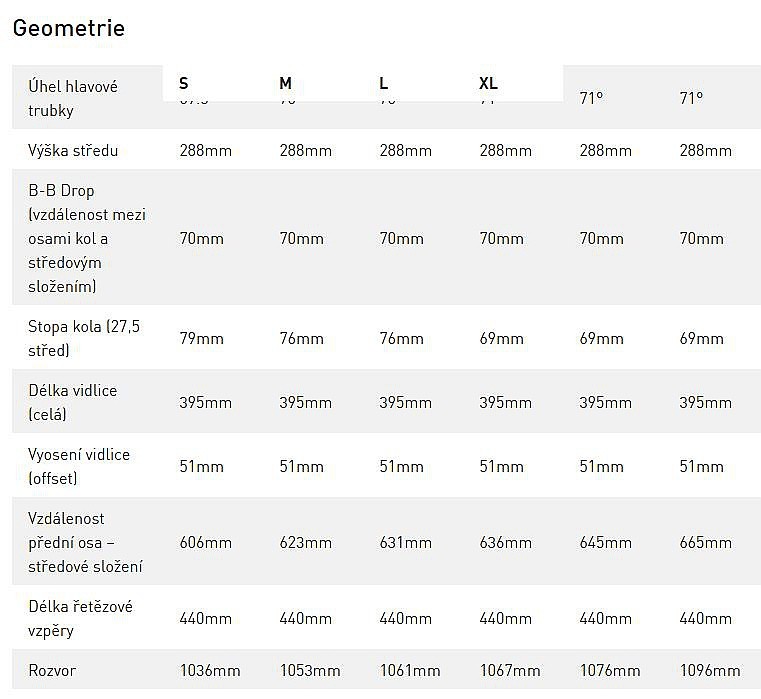This screenshot has width=761, height=699.
Task: Click the 79mm Stopa kola value
Action: [x=201, y=339]
